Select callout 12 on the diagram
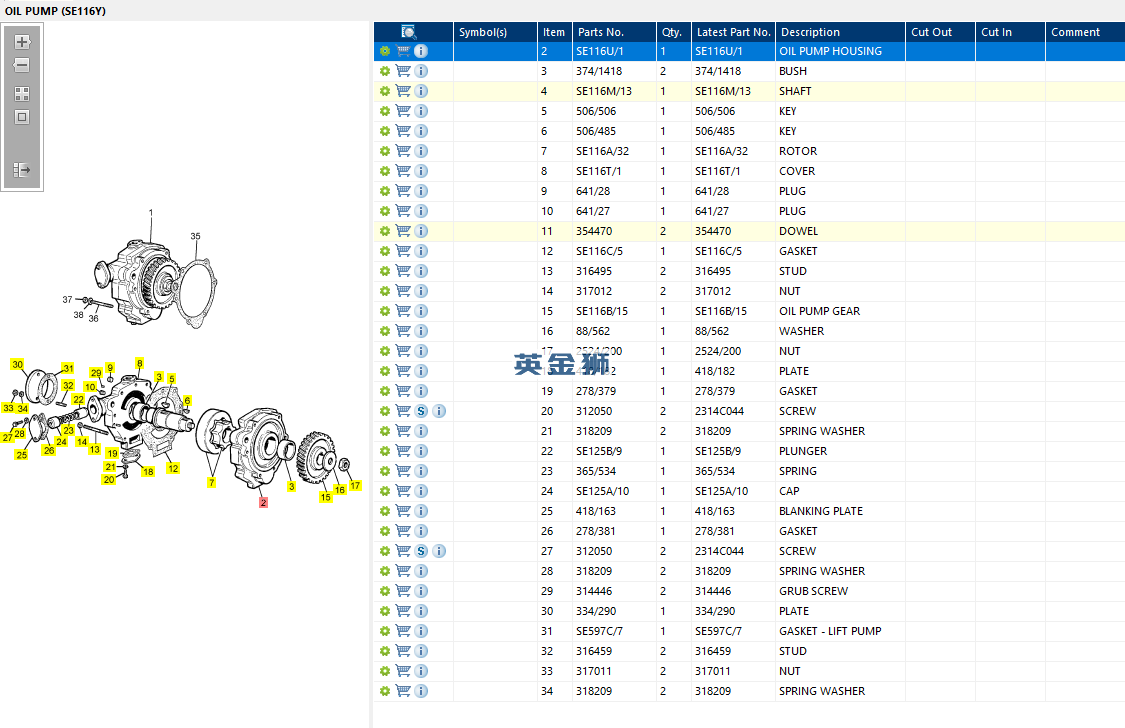Image resolution: width=1125 pixels, height=728 pixels. click(x=173, y=468)
